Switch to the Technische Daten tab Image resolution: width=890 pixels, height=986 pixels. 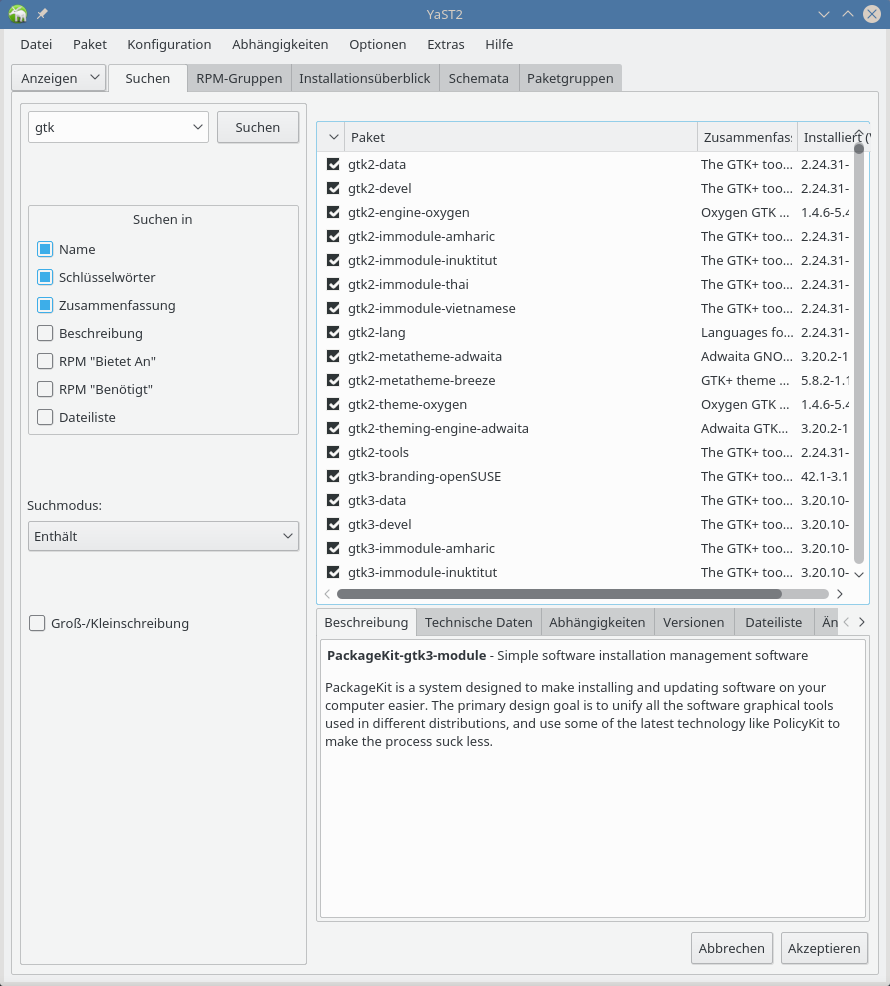pyautogui.click(x=478, y=622)
